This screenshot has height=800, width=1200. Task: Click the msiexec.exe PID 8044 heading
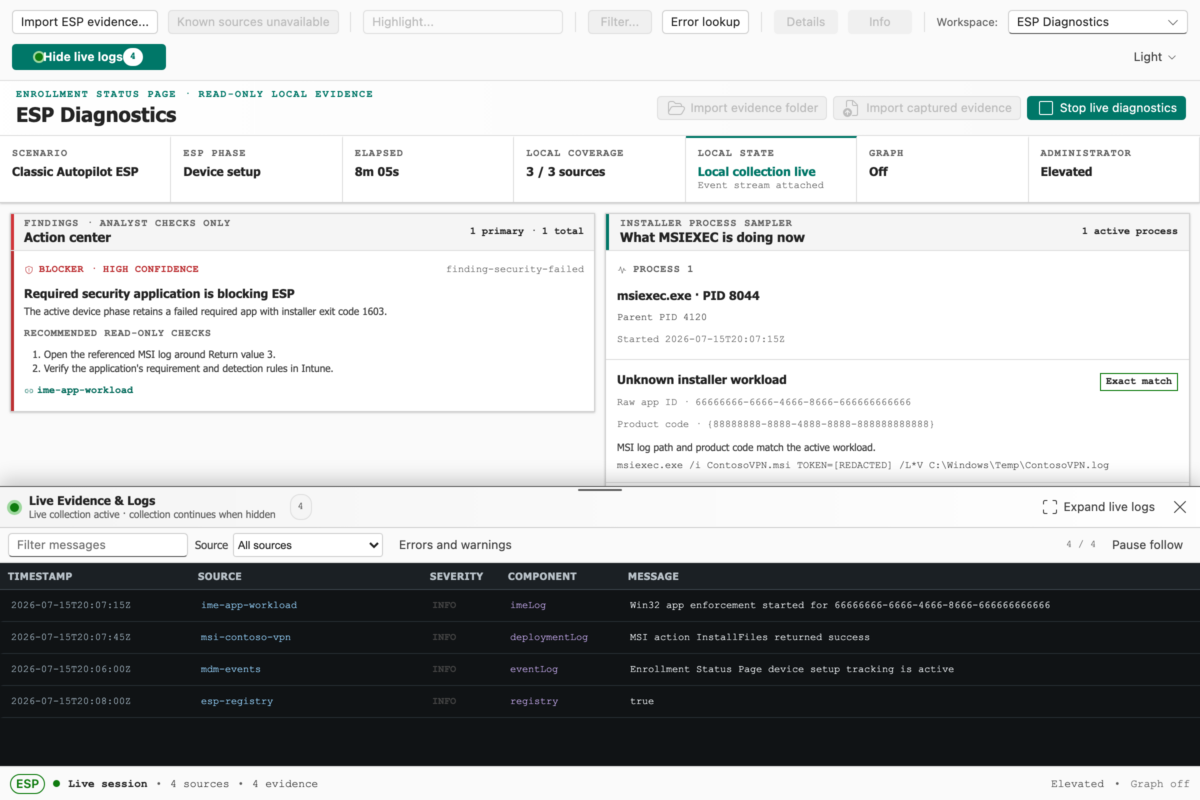tap(689, 296)
